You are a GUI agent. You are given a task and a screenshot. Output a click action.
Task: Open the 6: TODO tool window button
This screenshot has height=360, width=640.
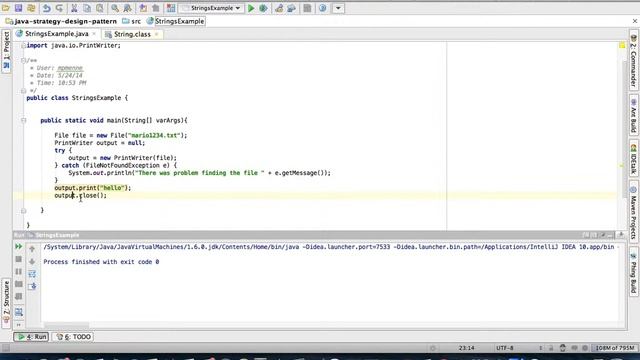pyautogui.click(x=73, y=337)
